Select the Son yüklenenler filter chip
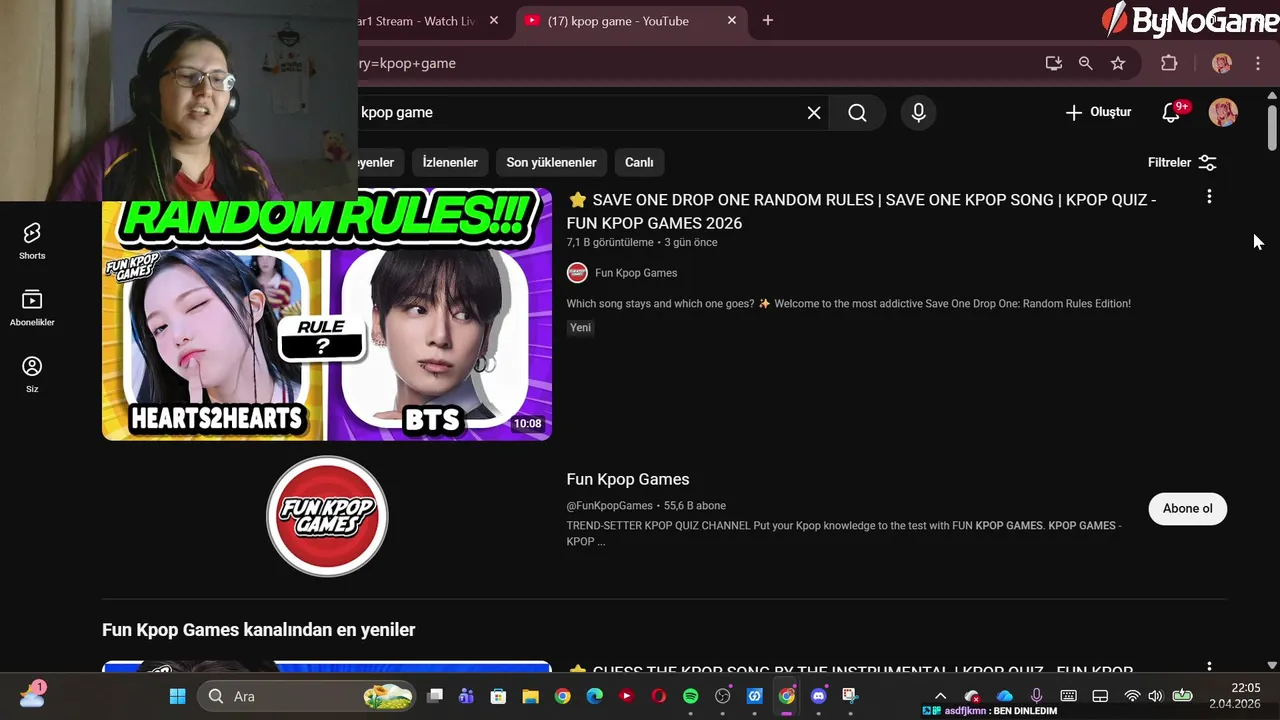 click(551, 162)
